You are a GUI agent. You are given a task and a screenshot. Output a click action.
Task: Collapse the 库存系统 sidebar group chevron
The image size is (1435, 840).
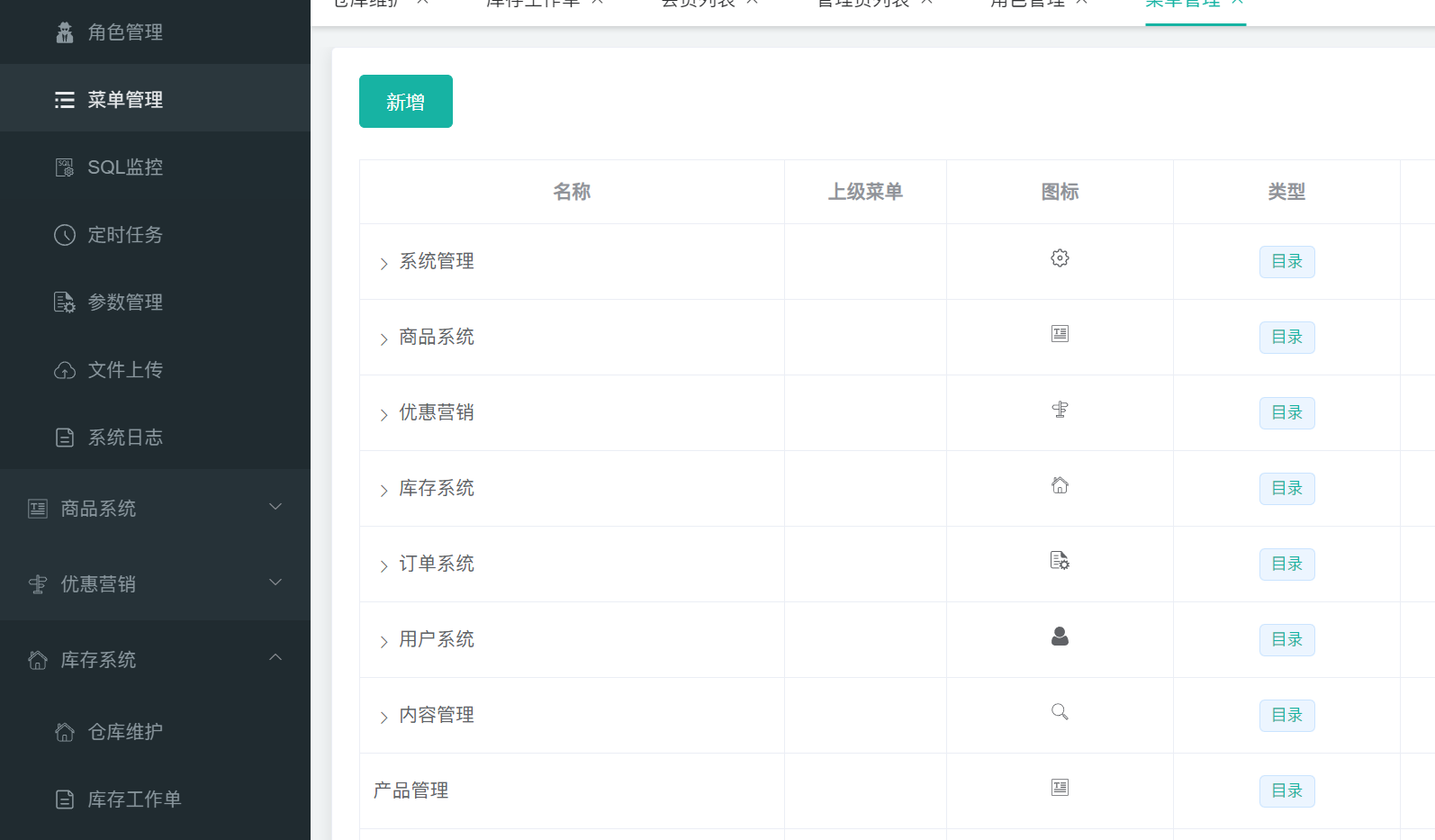pyautogui.click(x=275, y=657)
